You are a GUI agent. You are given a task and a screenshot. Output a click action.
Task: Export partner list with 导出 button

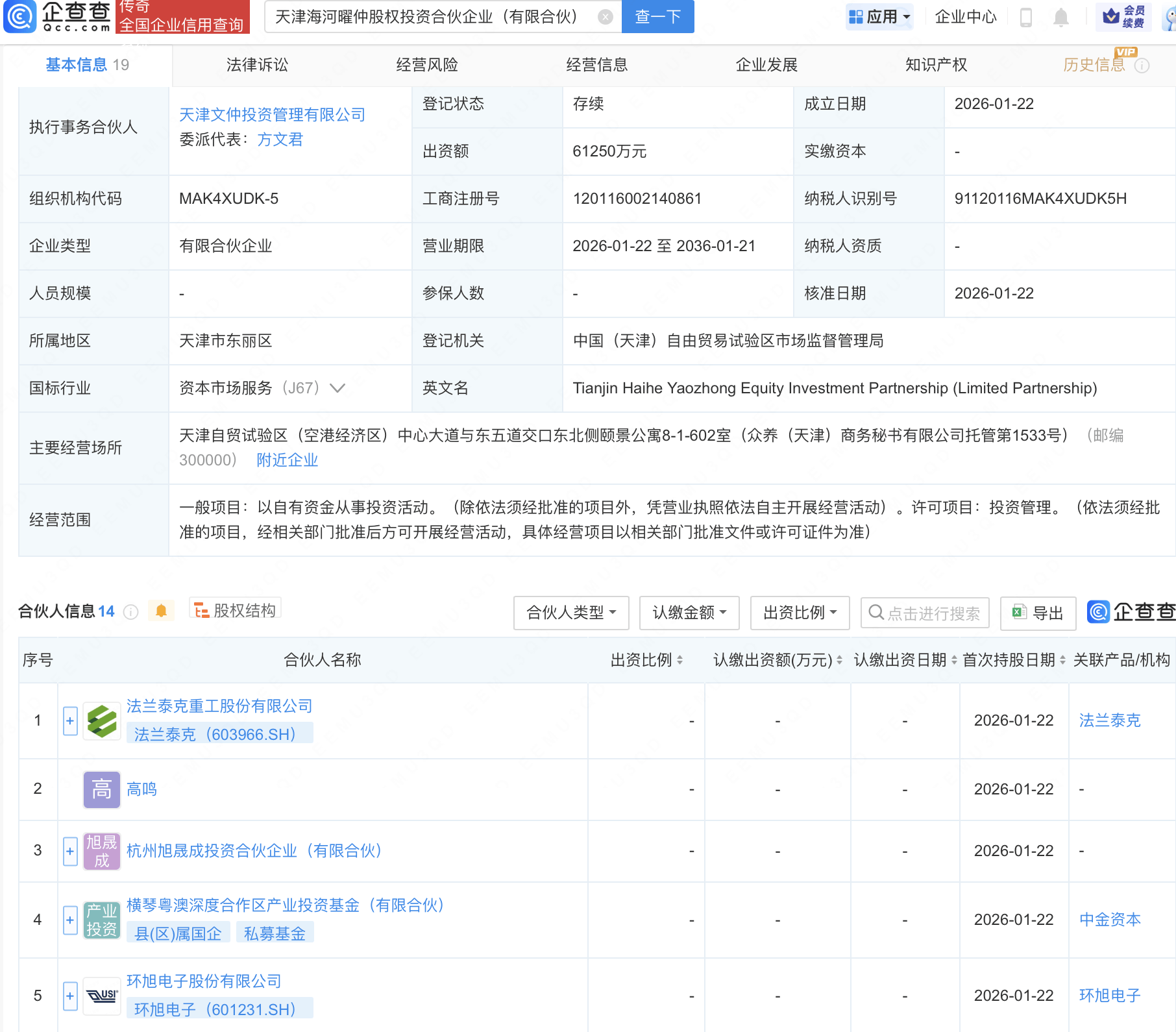point(1038,613)
